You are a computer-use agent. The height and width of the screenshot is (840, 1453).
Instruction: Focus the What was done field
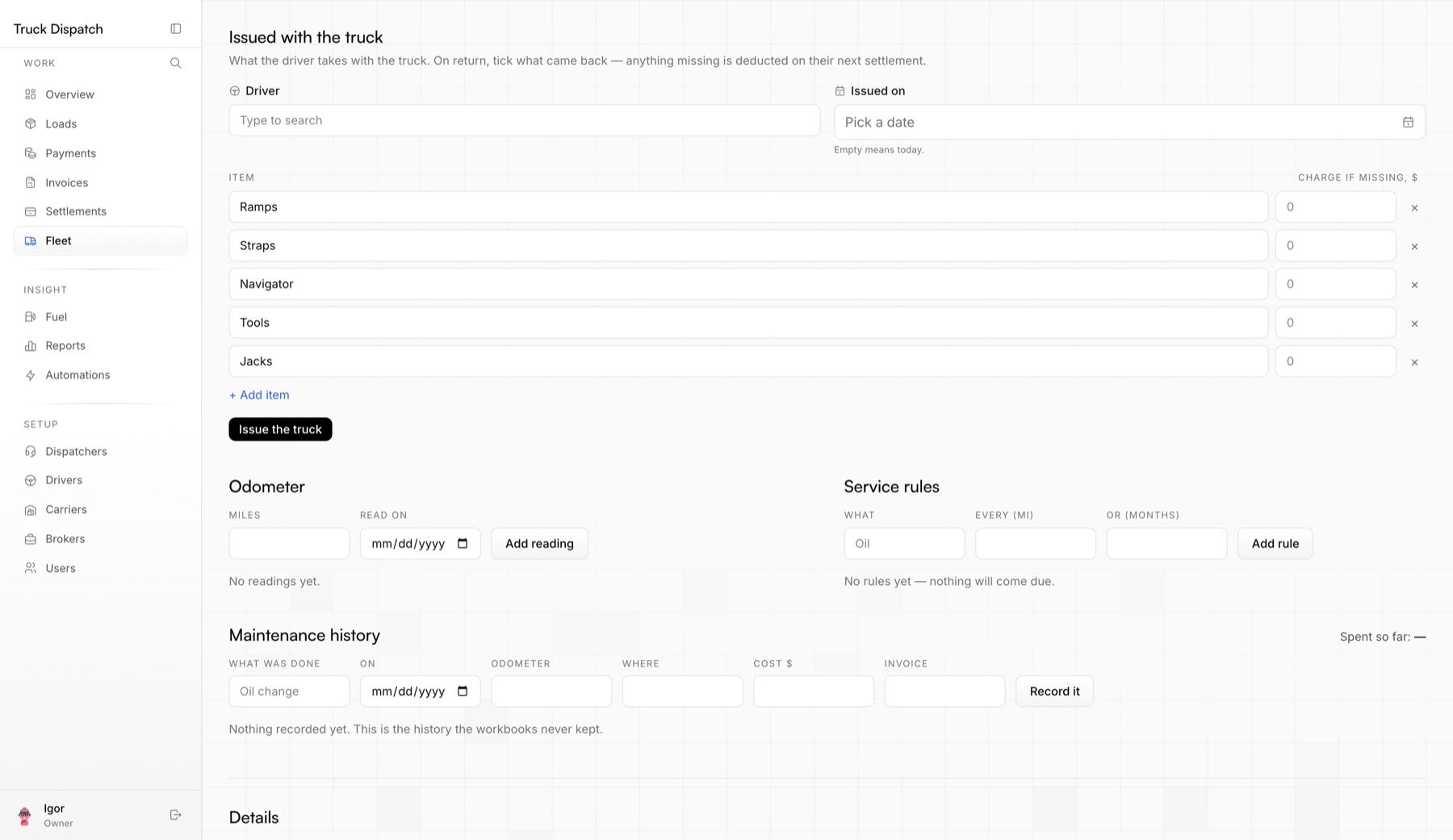pos(289,691)
